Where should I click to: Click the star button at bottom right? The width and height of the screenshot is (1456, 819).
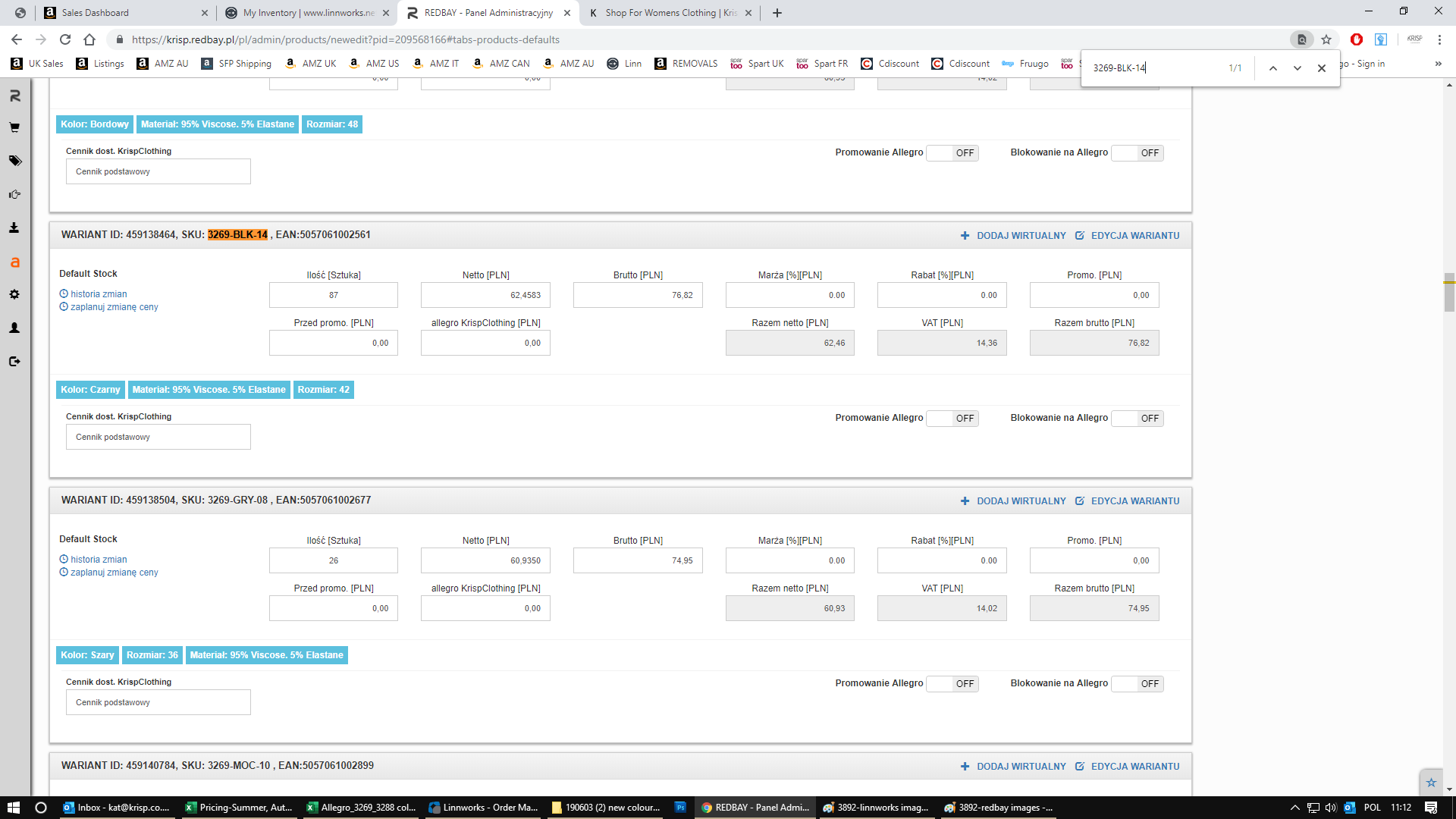click(x=1431, y=783)
